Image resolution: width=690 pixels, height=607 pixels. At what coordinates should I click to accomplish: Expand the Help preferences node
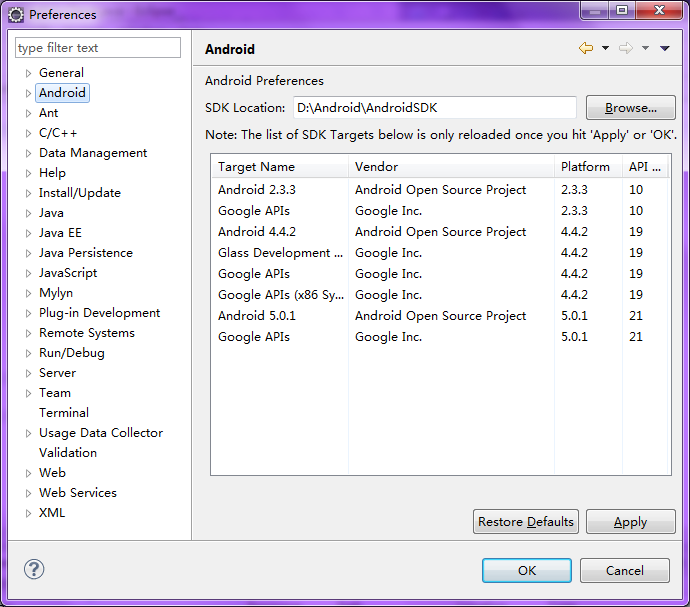coord(28,173)
